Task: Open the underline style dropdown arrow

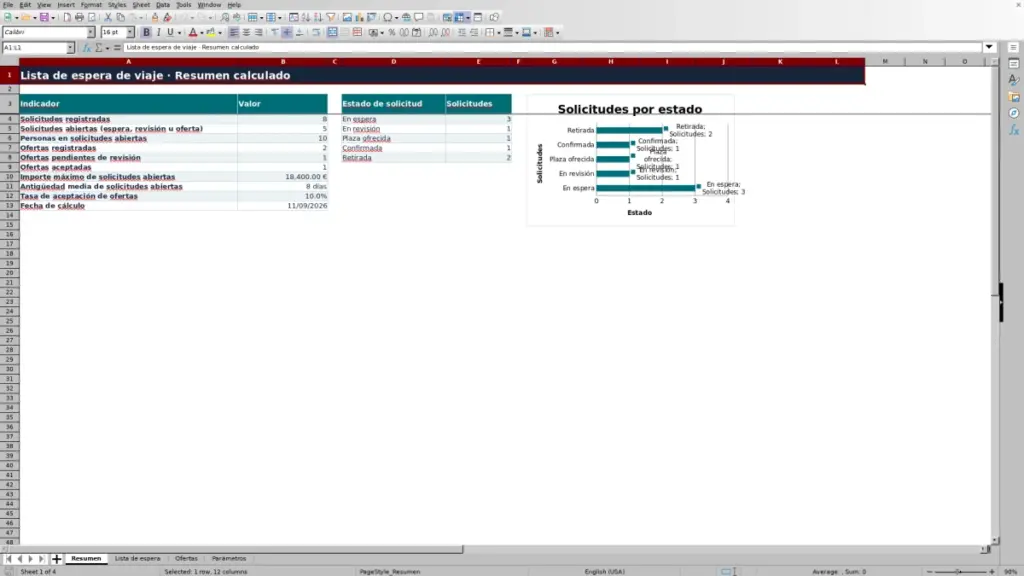Action: pos(180,33)
